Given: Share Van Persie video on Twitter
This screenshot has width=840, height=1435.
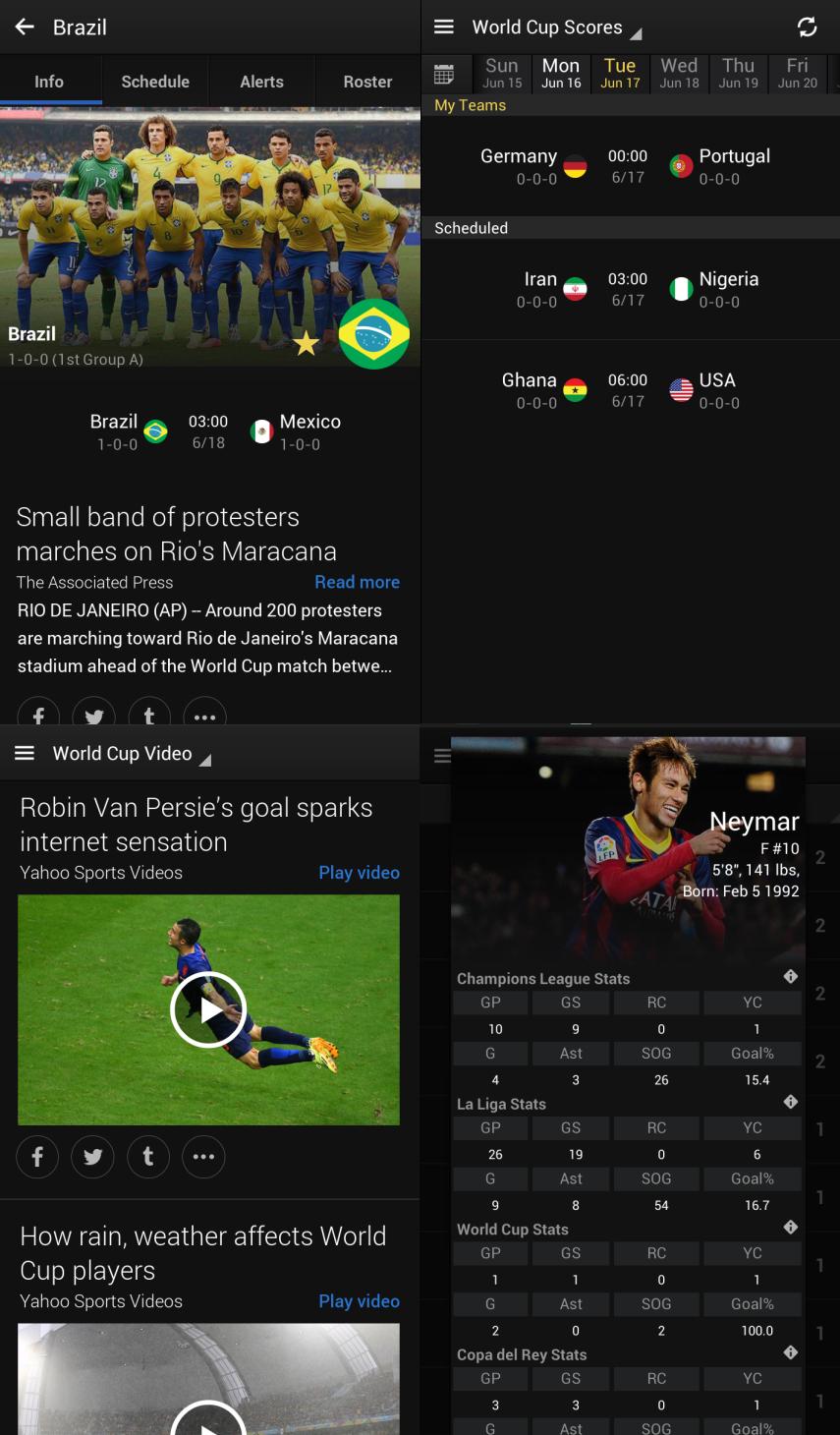Looking at the screenshot, I should click(93, 1157).
